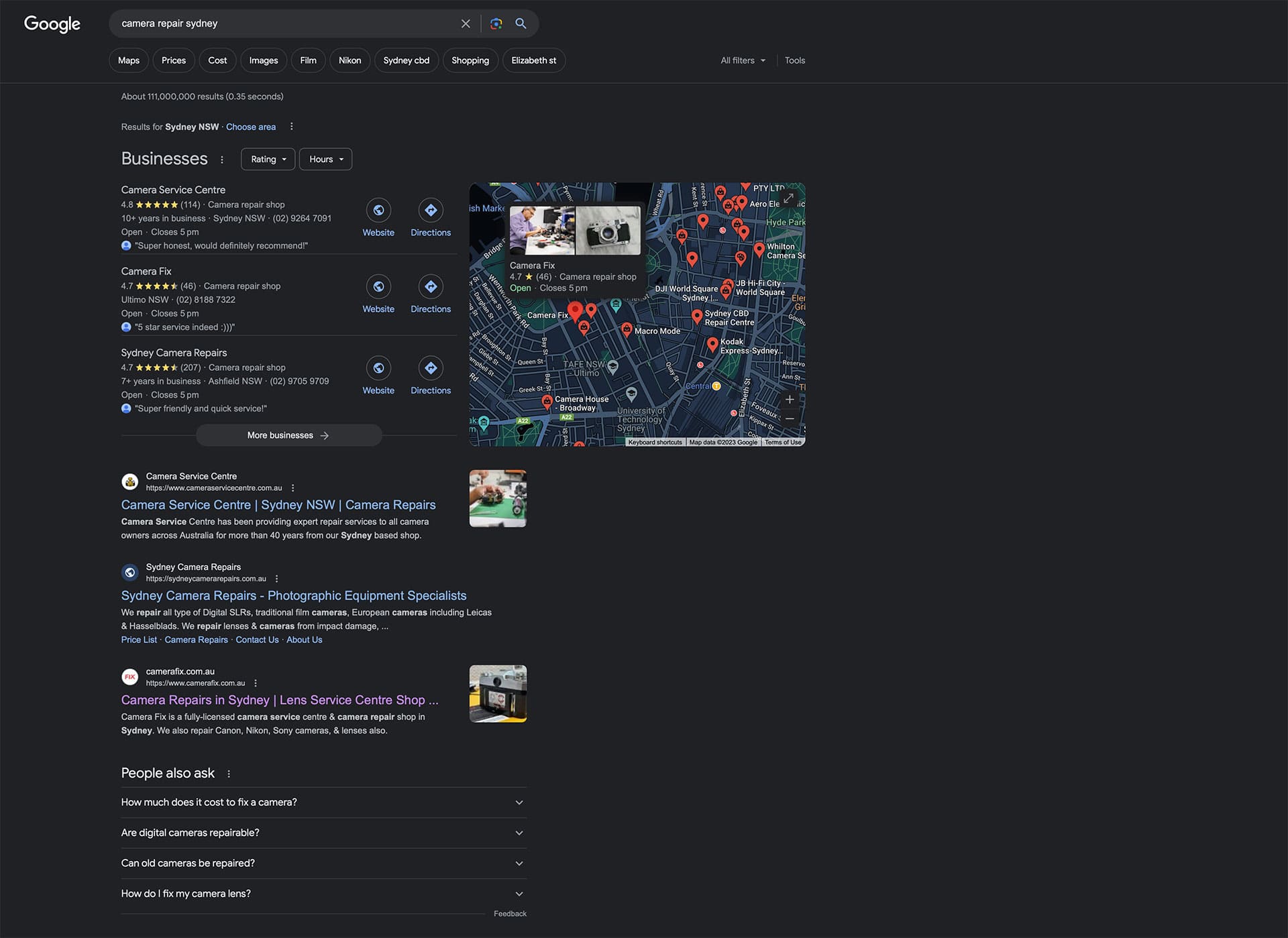Open Camera Repairs in Sydney Lens Service result
The width and height of the screenshot is (1288, 938).
point(280,700)
